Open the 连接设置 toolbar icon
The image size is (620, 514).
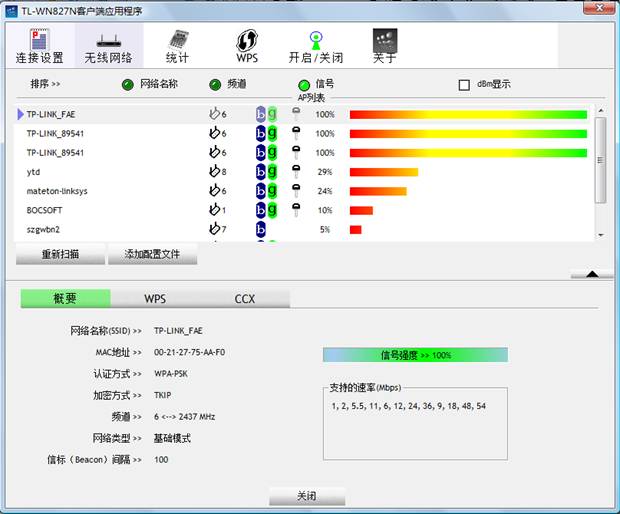(x=39, y=45)
